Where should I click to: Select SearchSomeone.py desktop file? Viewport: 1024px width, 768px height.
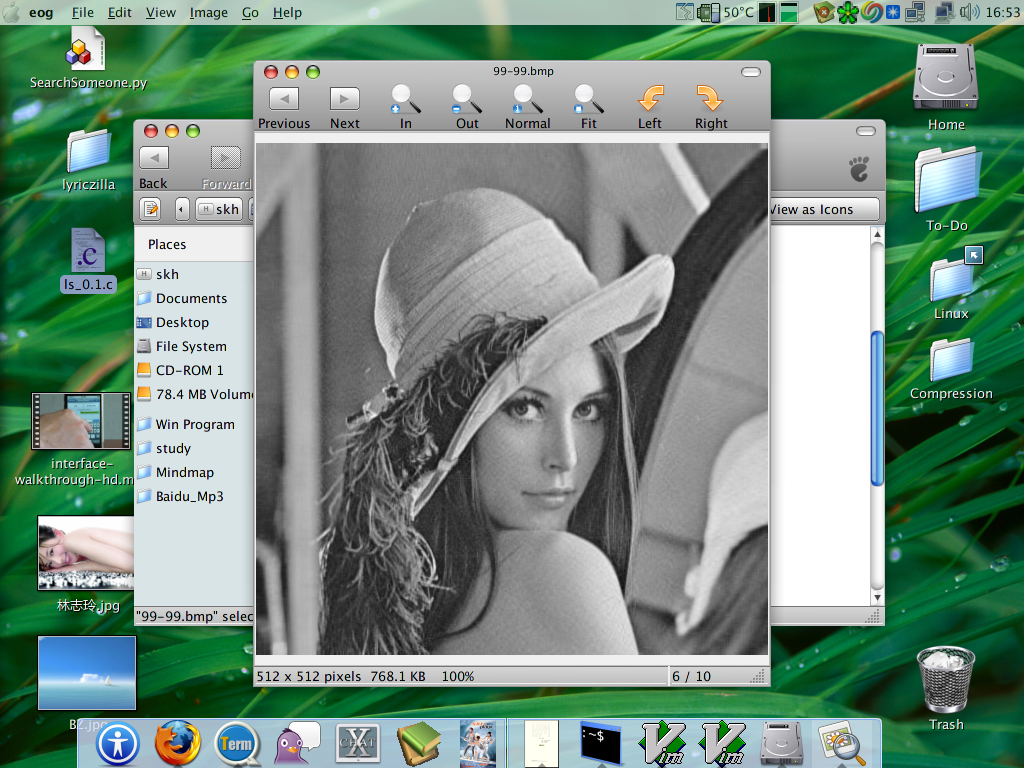(88, 59)
